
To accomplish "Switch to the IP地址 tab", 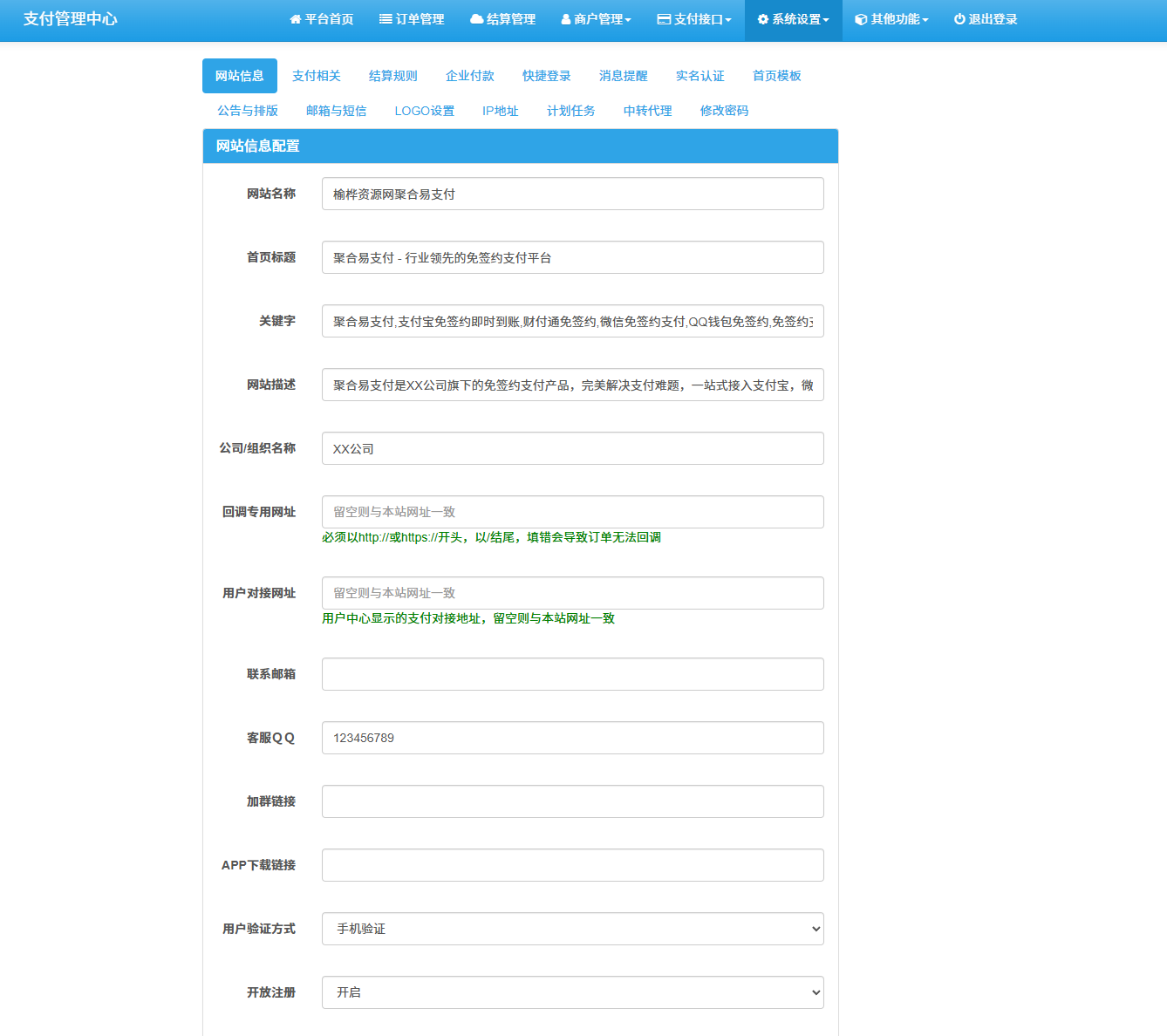I will pos(501,111).
